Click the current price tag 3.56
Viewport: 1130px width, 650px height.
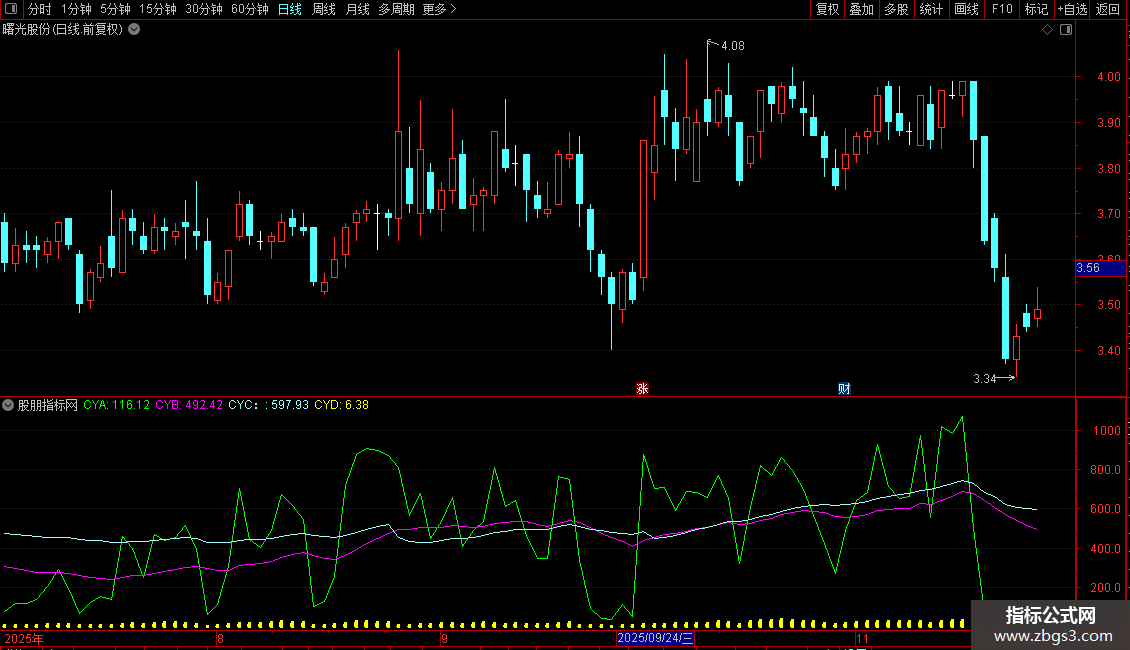tap(1100, 268)
